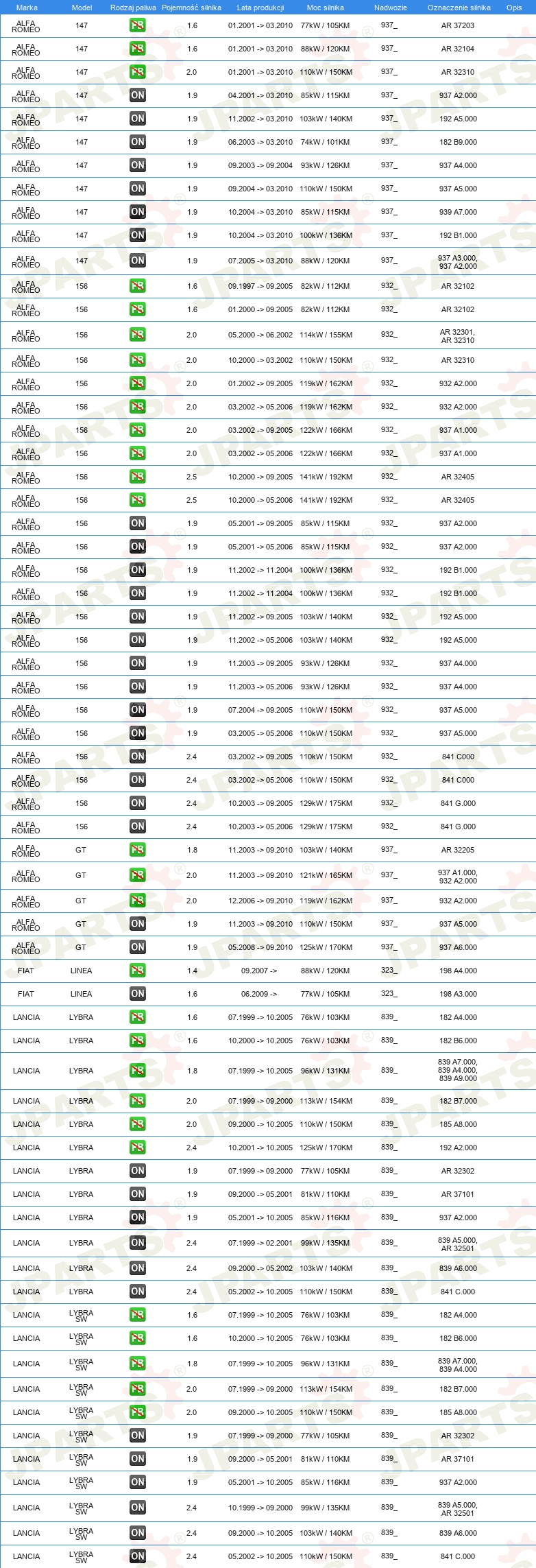536x1568 pixels.
Task: Select production years 04.2001 -> 03.2010
Action: point(260,95)
